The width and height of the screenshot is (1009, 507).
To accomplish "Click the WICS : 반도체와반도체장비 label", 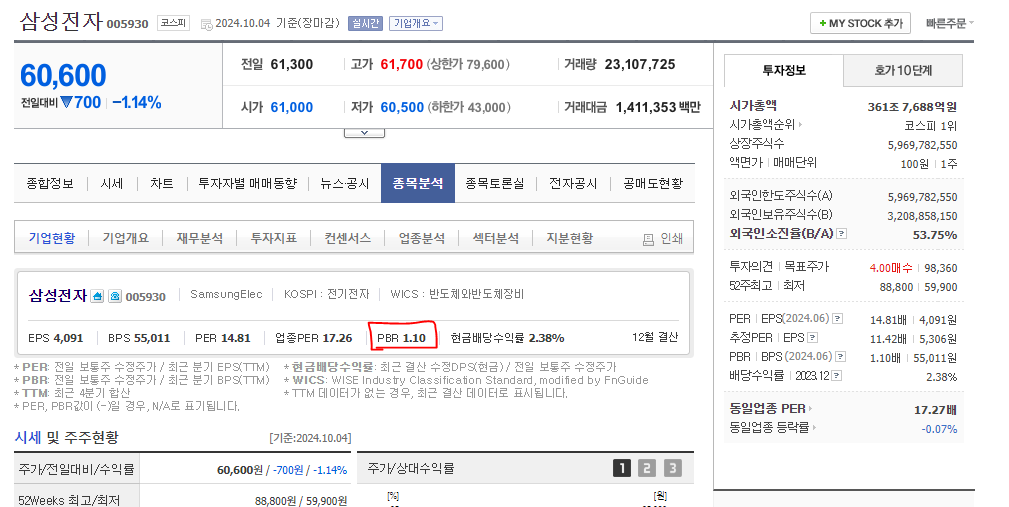I will click(x=457, y=294).
